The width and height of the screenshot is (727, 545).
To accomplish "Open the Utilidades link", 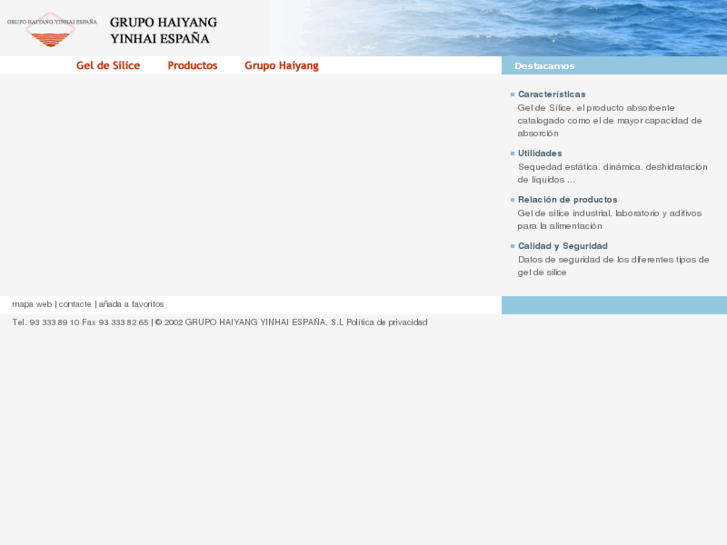I will 540,153.
